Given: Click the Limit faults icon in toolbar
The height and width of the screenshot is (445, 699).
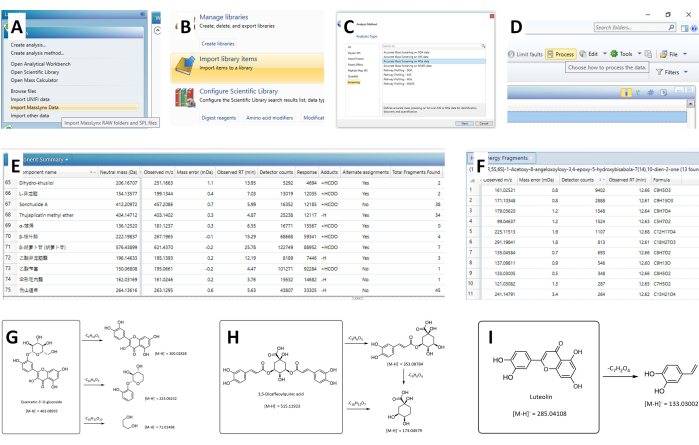Looking at the screenshot, I should pyautogui.click(x=511, y=54).
